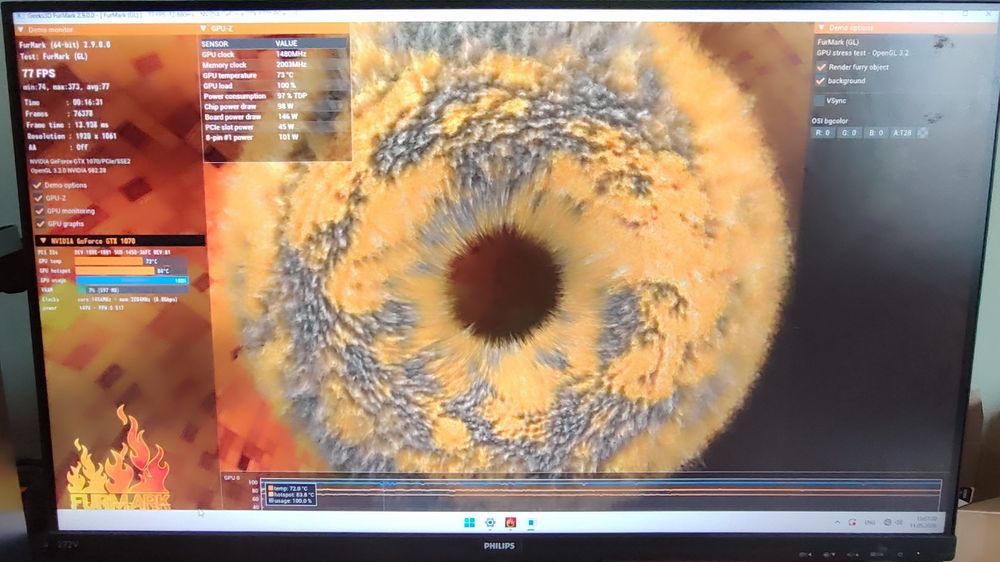Click the Frame time line
The height and width of the screenshot is (562, 1000).
pyautogui.click(x=68, y=125)
